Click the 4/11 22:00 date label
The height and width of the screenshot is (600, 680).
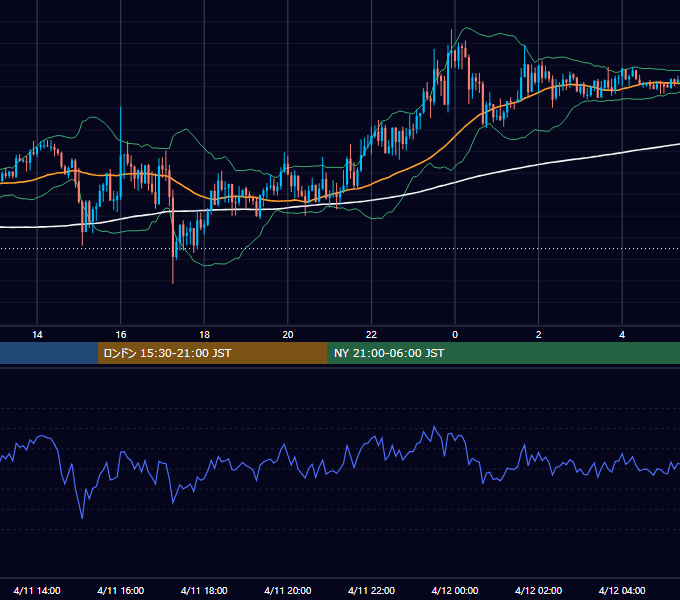click(x=371, y=590)
